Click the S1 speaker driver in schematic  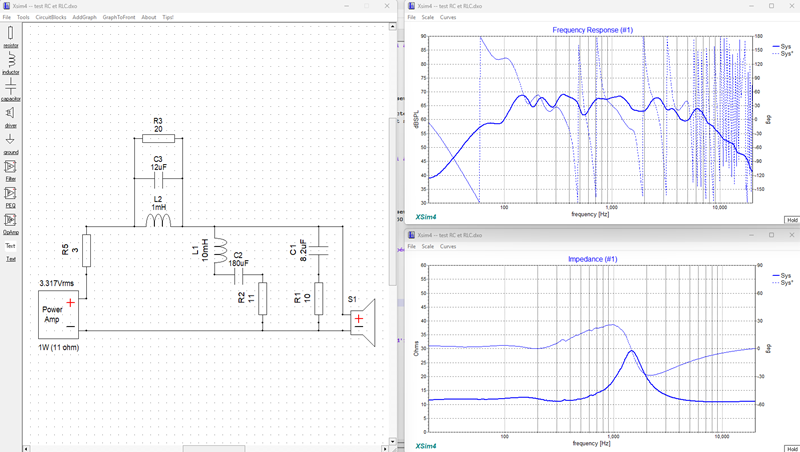click(363, 322)
